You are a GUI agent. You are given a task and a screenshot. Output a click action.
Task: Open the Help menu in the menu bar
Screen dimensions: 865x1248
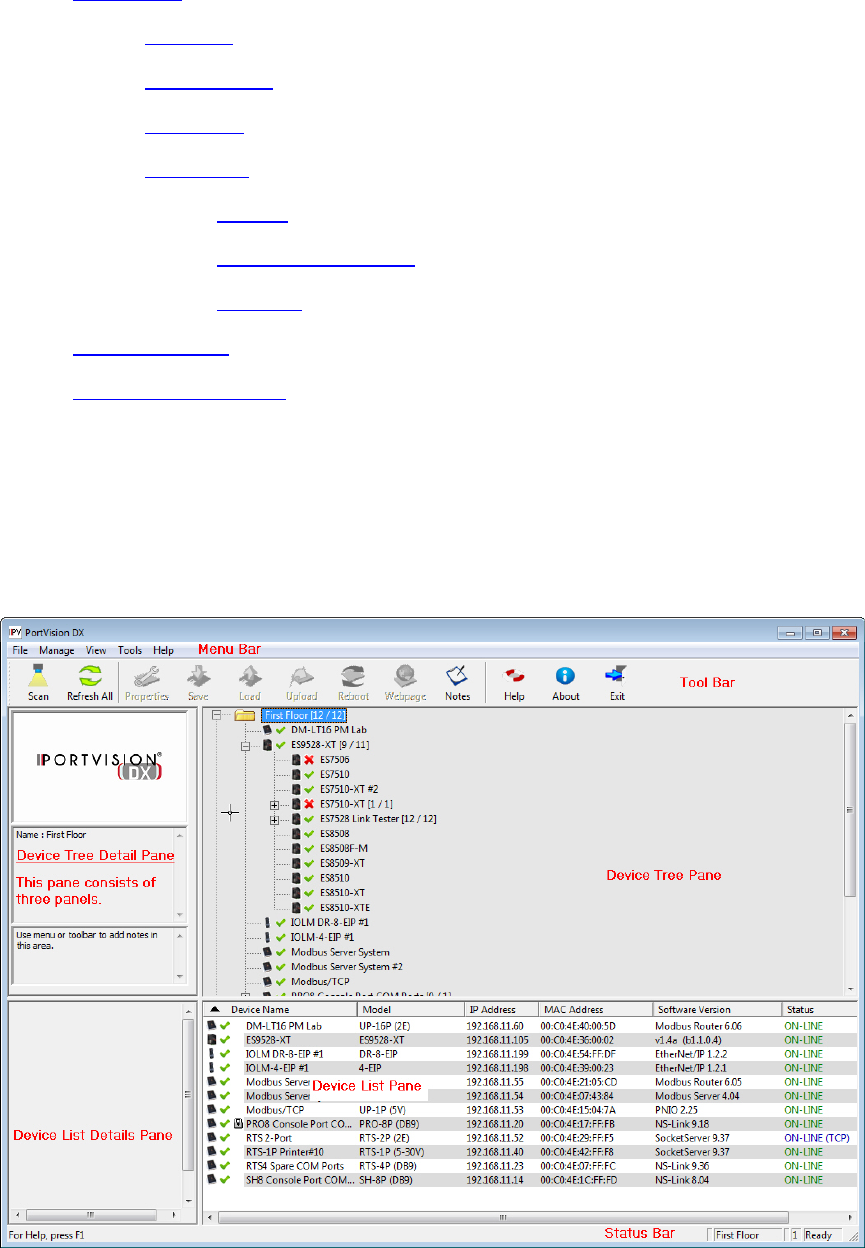[163, 650]
